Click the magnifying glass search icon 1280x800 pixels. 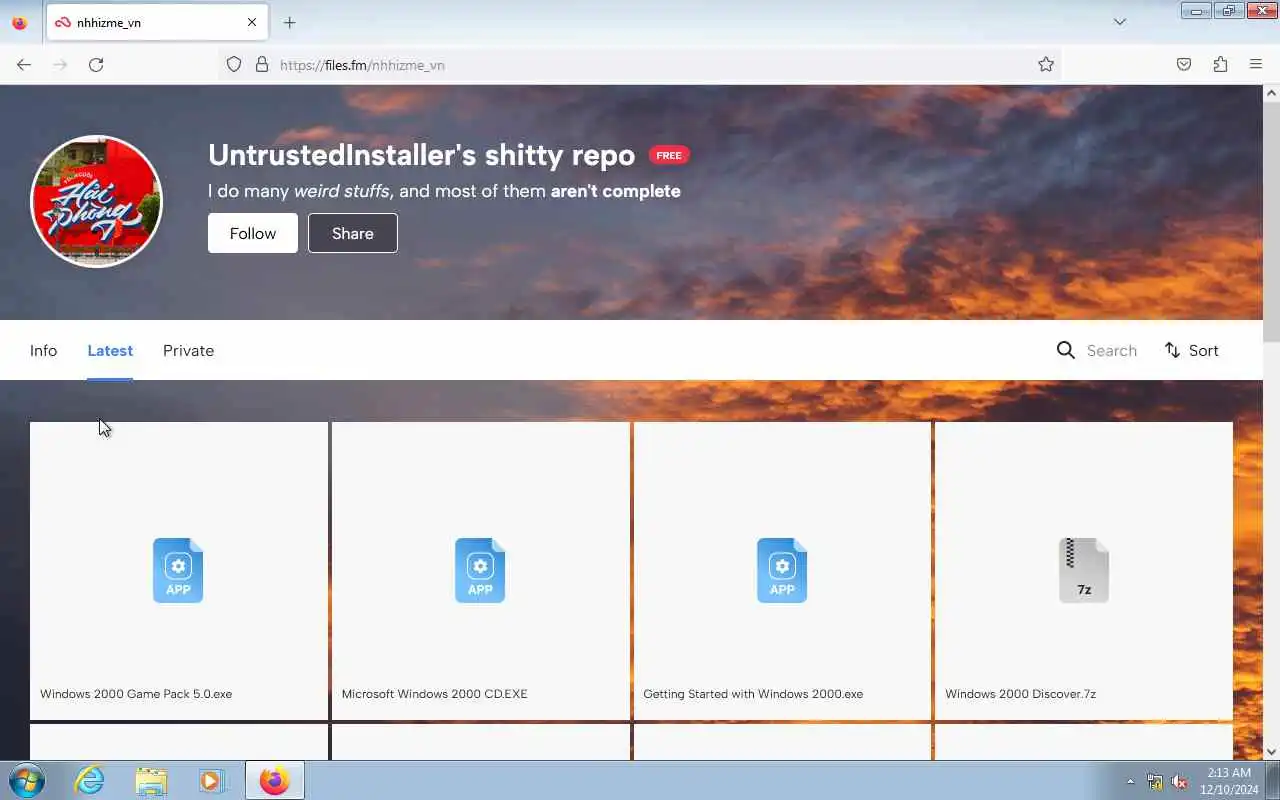point(1066,350)
